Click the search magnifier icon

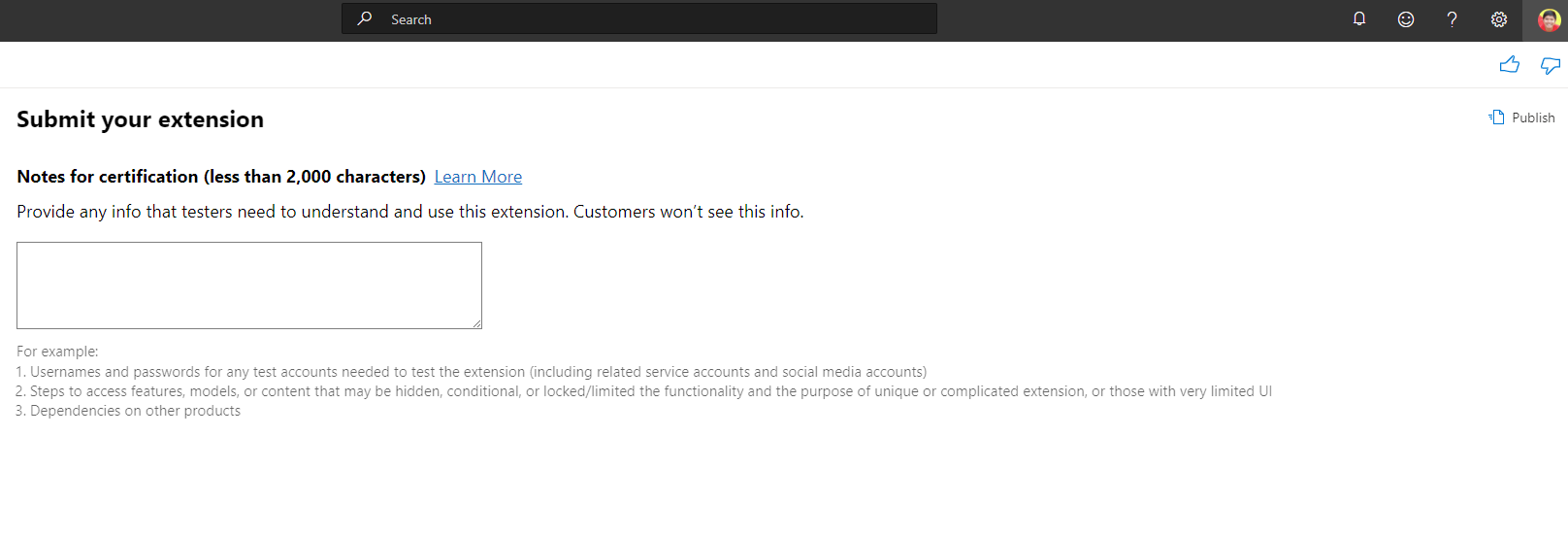tap(365, 18)
